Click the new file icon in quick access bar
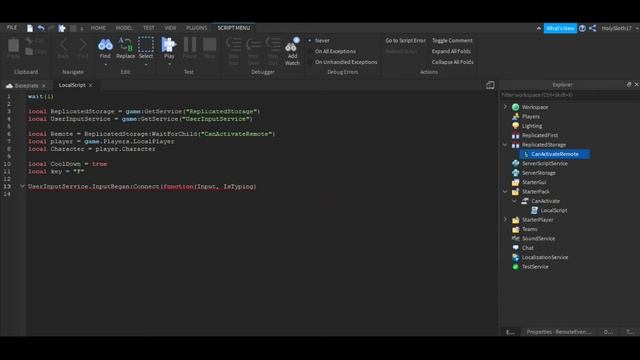 pyautogui.click(x=30, y=28)
